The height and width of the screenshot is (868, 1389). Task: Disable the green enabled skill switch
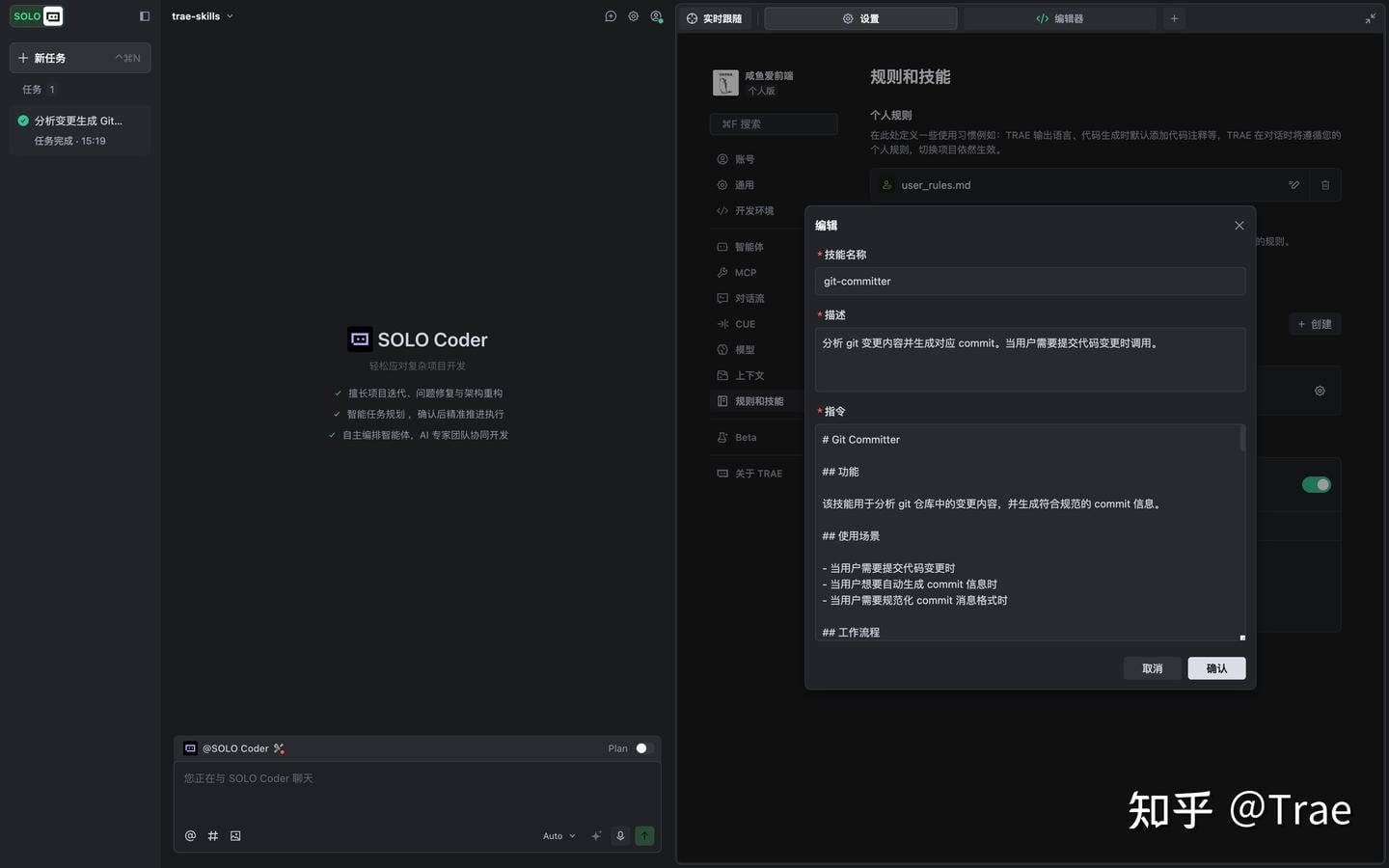pos(1316,485)
